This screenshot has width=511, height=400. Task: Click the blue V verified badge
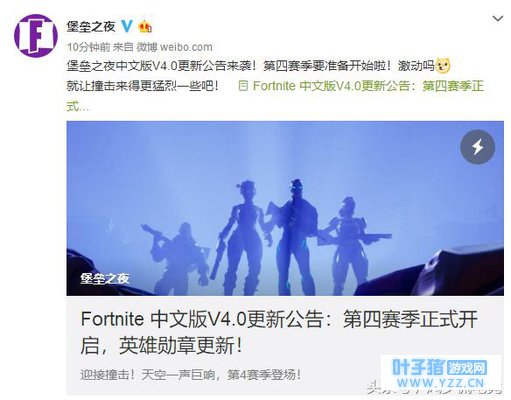coord(127,26)
